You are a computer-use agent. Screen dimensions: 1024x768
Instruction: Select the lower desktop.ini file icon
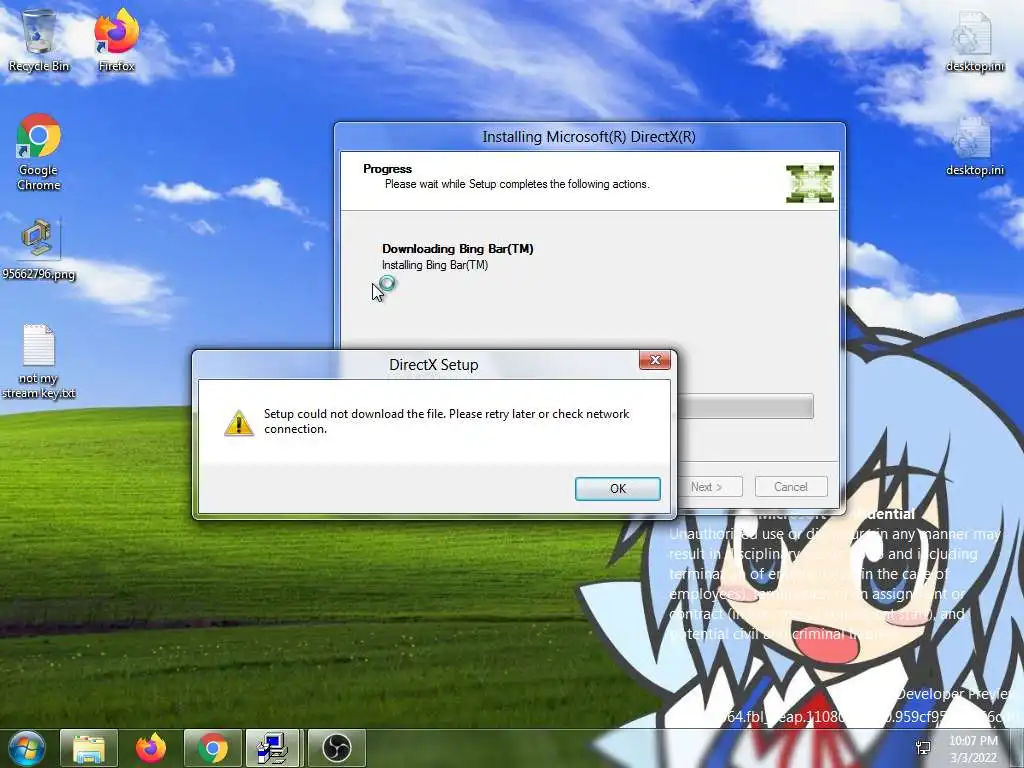pyautogui.click(x=974, y=146)
